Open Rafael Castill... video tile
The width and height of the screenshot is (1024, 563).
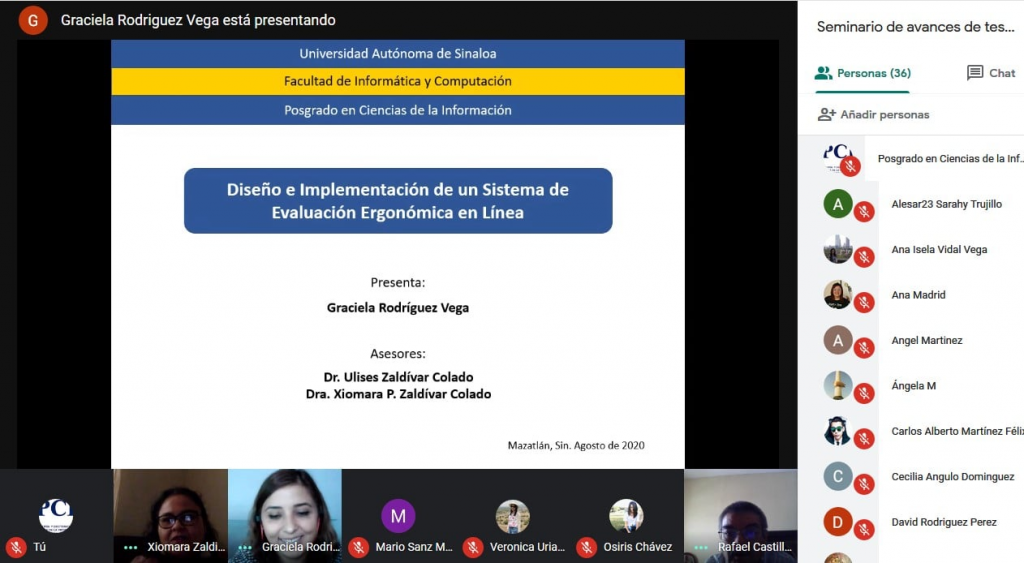coord(741,516)
